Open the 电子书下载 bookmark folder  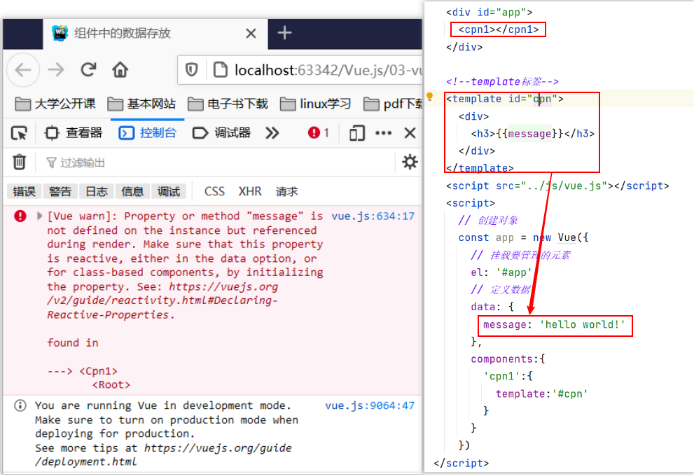[228, 104]
